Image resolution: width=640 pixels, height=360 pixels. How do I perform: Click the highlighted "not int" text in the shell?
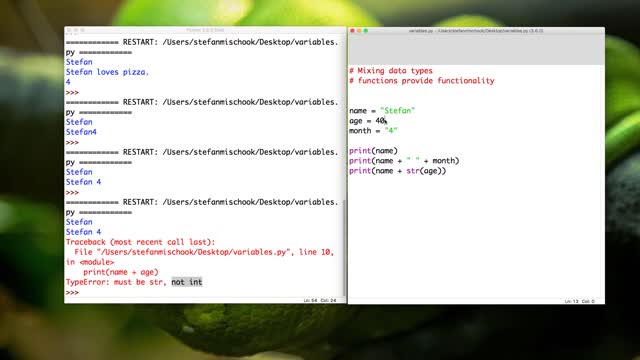(x=187, y=282)
